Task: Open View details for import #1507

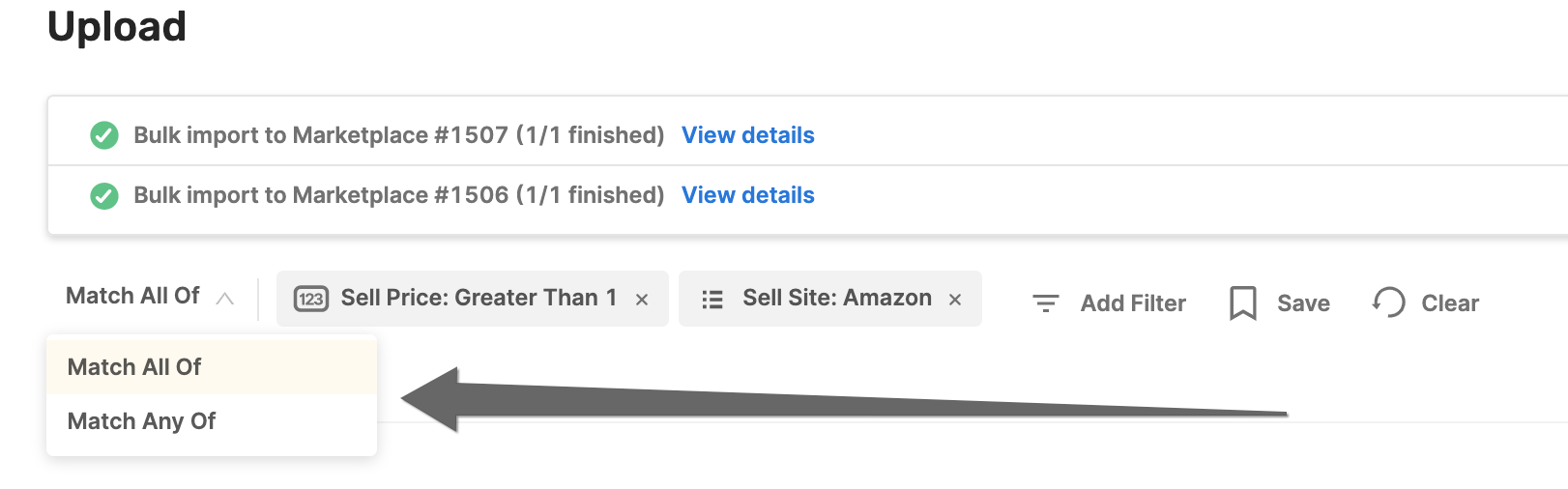Action: [748, 135]
